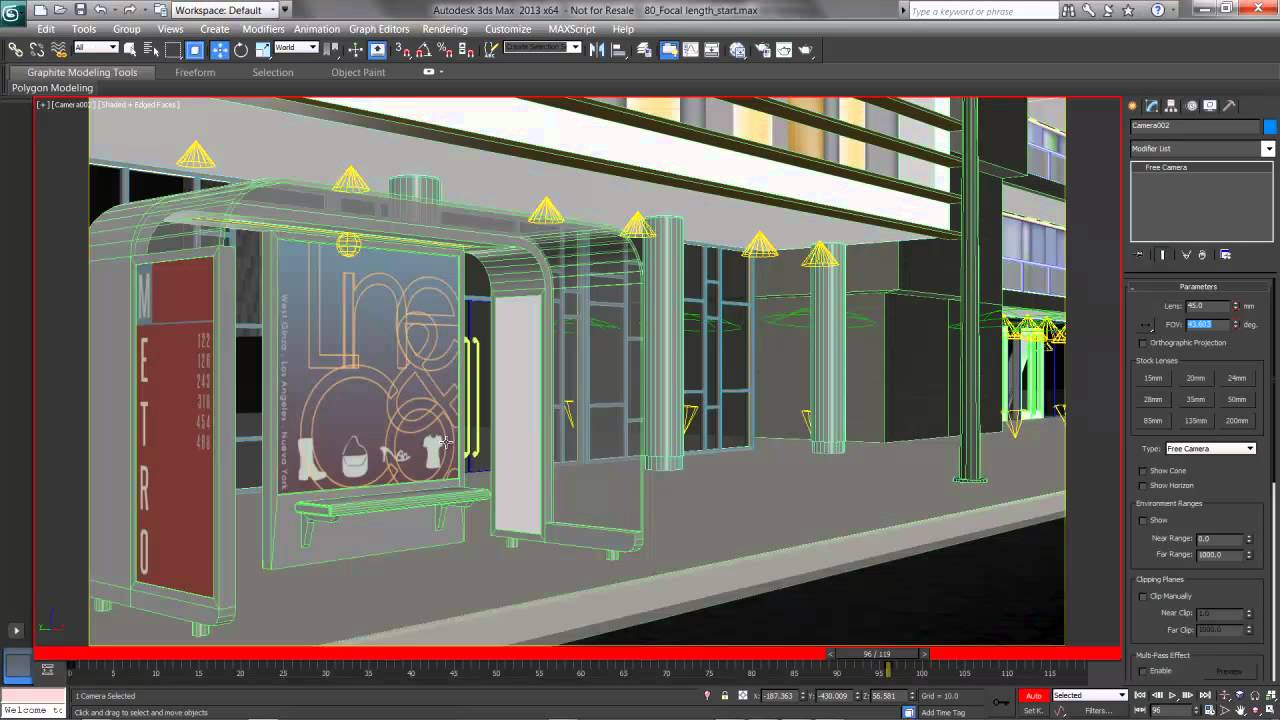Toggle Set Key mode button
1280x720 pixels.
coord(1034,711)
